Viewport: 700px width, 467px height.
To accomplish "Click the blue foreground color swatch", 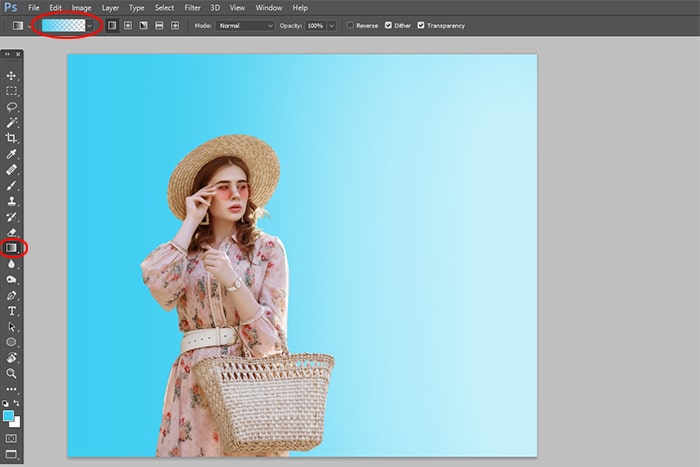I will coord(8,415).
